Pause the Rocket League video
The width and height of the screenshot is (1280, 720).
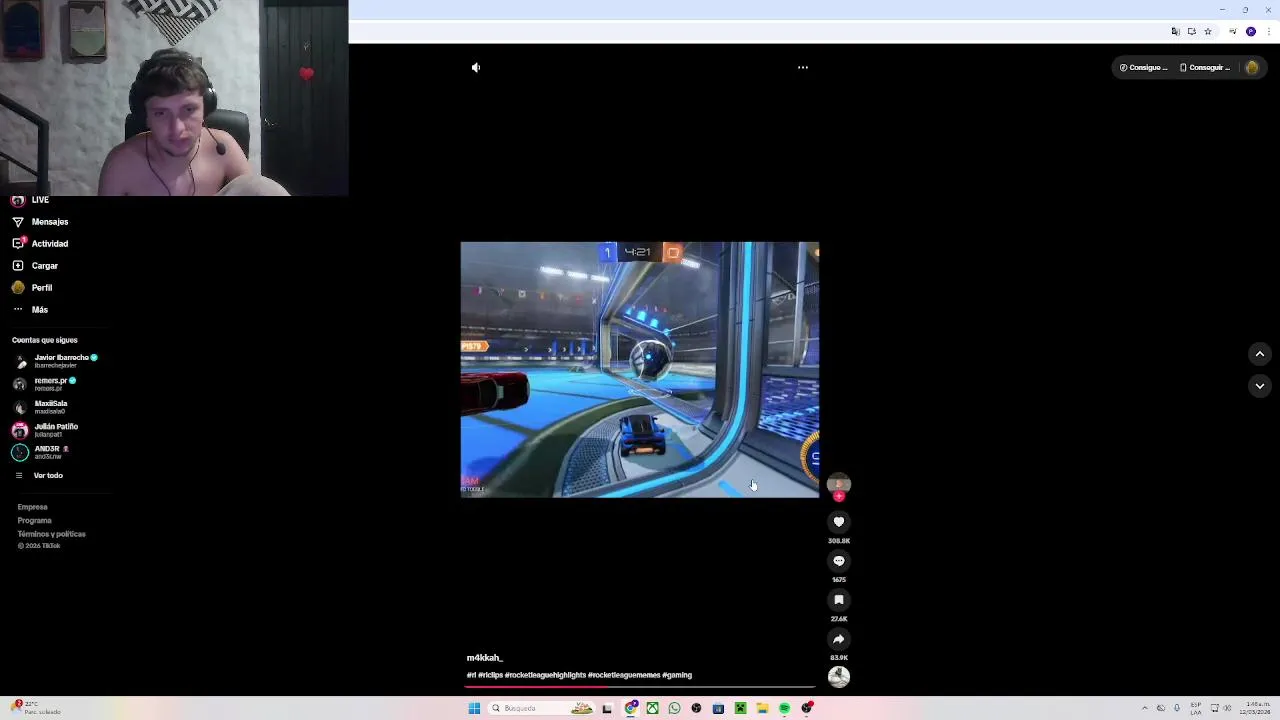pyautogui.click(x=640, y=369)
